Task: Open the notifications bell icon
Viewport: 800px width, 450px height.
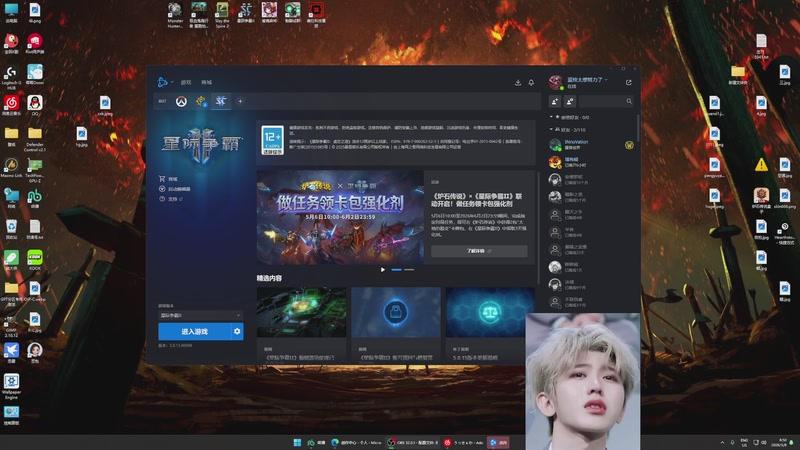Action: tap(531, 83)
